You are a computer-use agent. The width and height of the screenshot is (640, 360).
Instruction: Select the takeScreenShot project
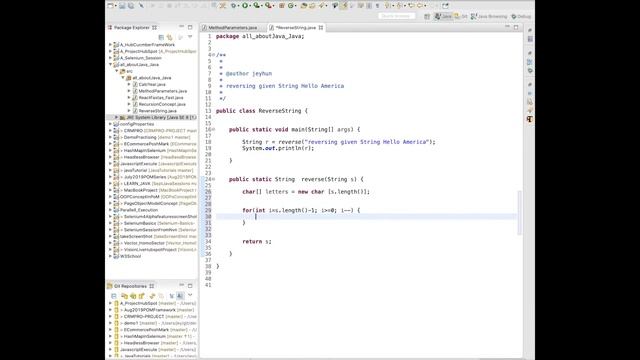click(x=136, y=236)
